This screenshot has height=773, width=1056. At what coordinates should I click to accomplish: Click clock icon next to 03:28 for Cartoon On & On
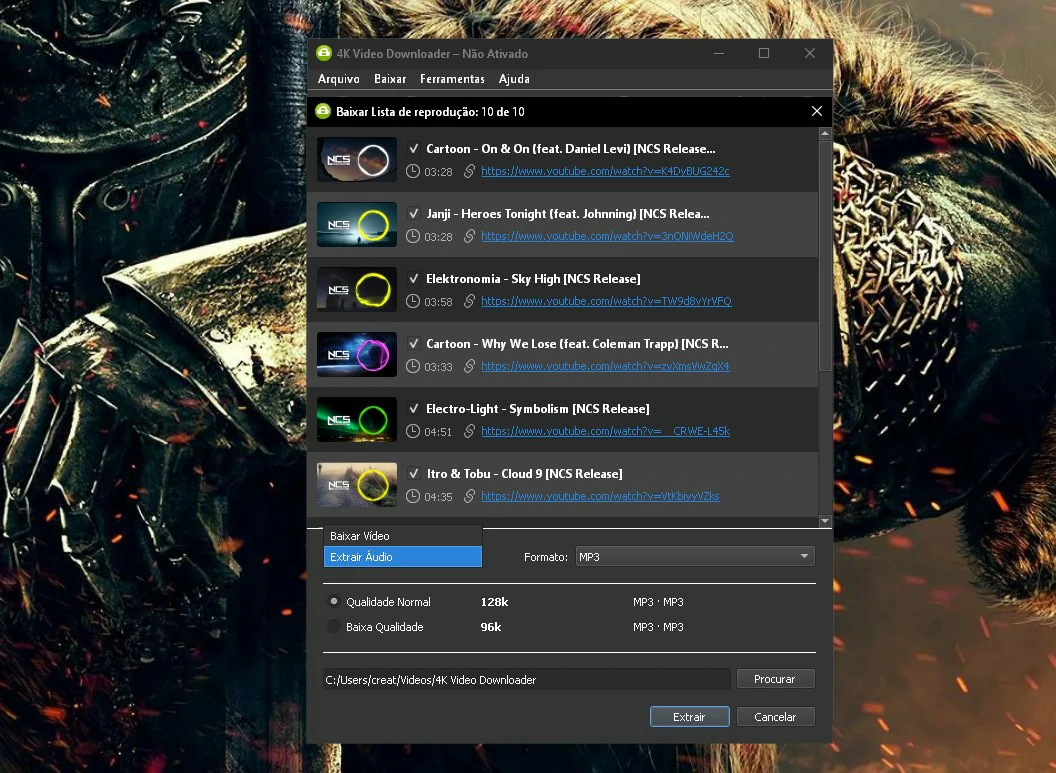coord(413,172)
